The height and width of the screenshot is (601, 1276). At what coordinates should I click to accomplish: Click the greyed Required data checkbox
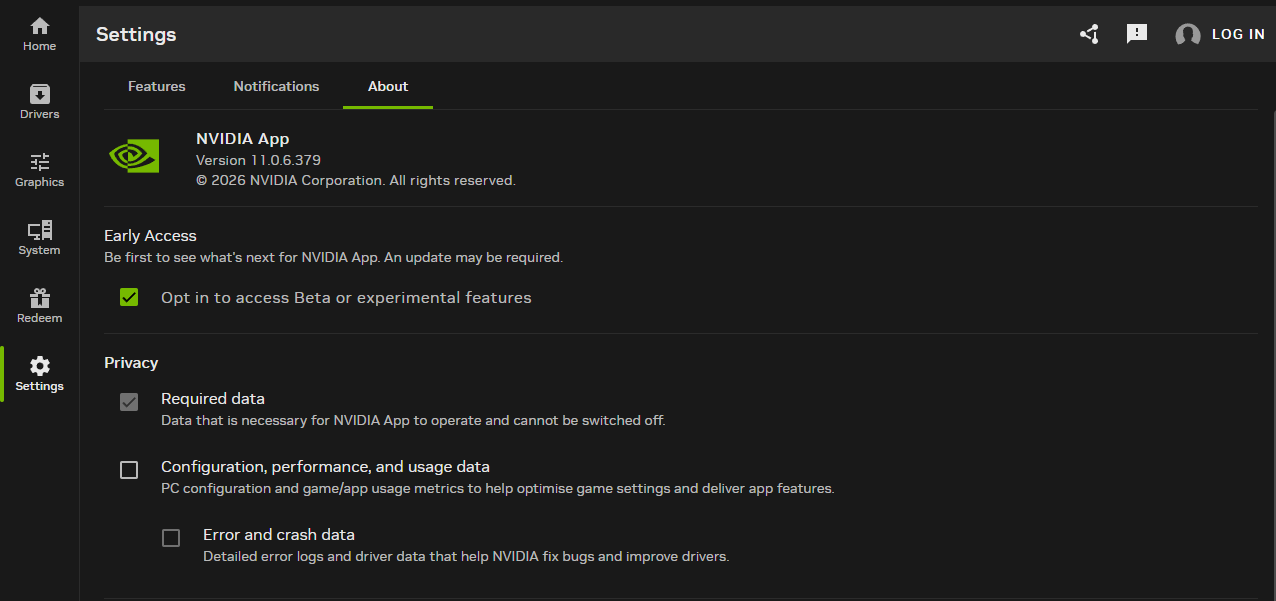129,402
